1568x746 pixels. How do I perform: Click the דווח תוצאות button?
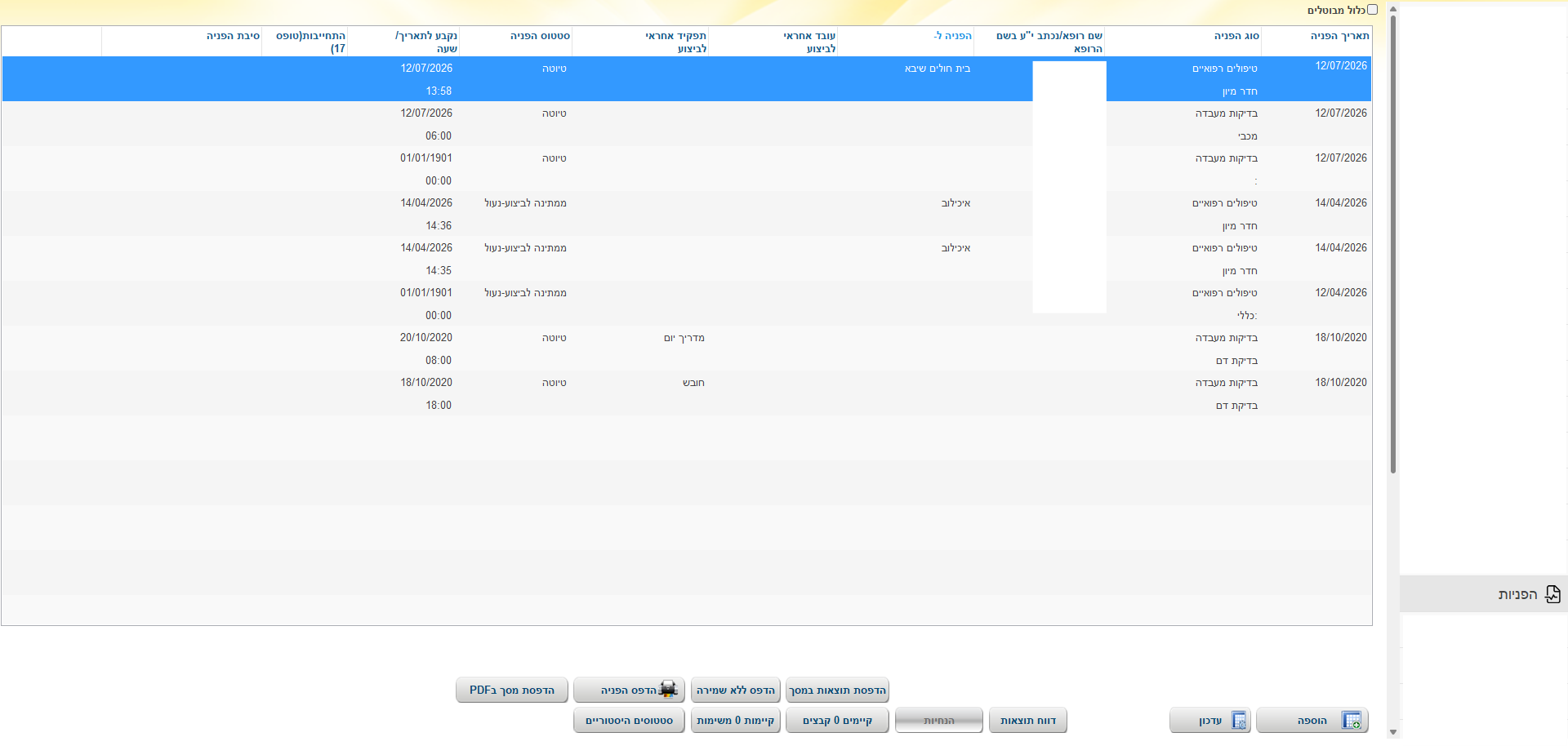point(1028,721)
